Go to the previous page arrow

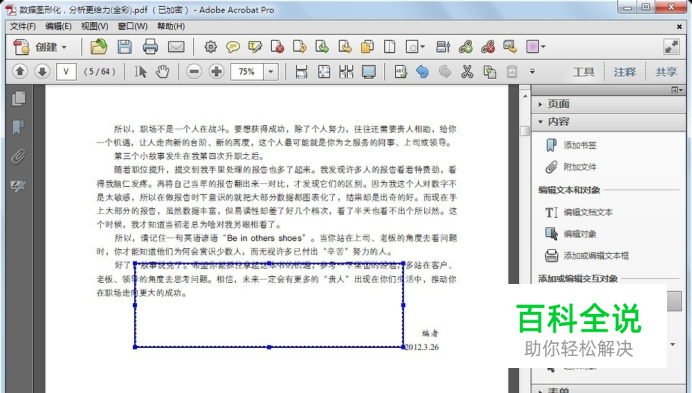20,71
